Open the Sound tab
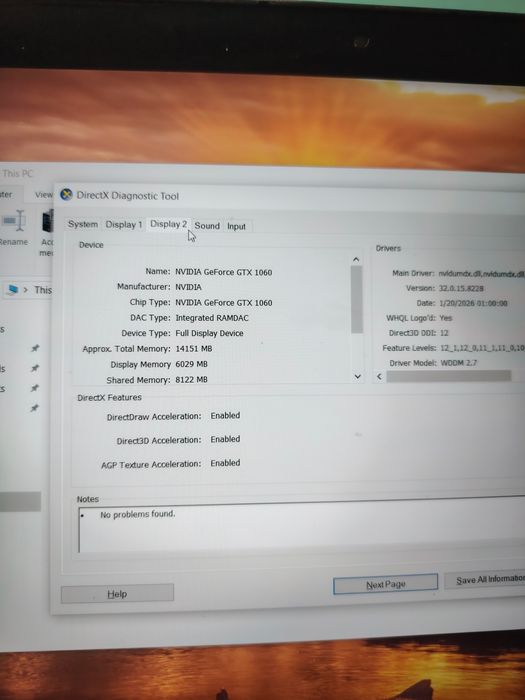The height and width of the screenshot is (700, 525). (207, 226)
